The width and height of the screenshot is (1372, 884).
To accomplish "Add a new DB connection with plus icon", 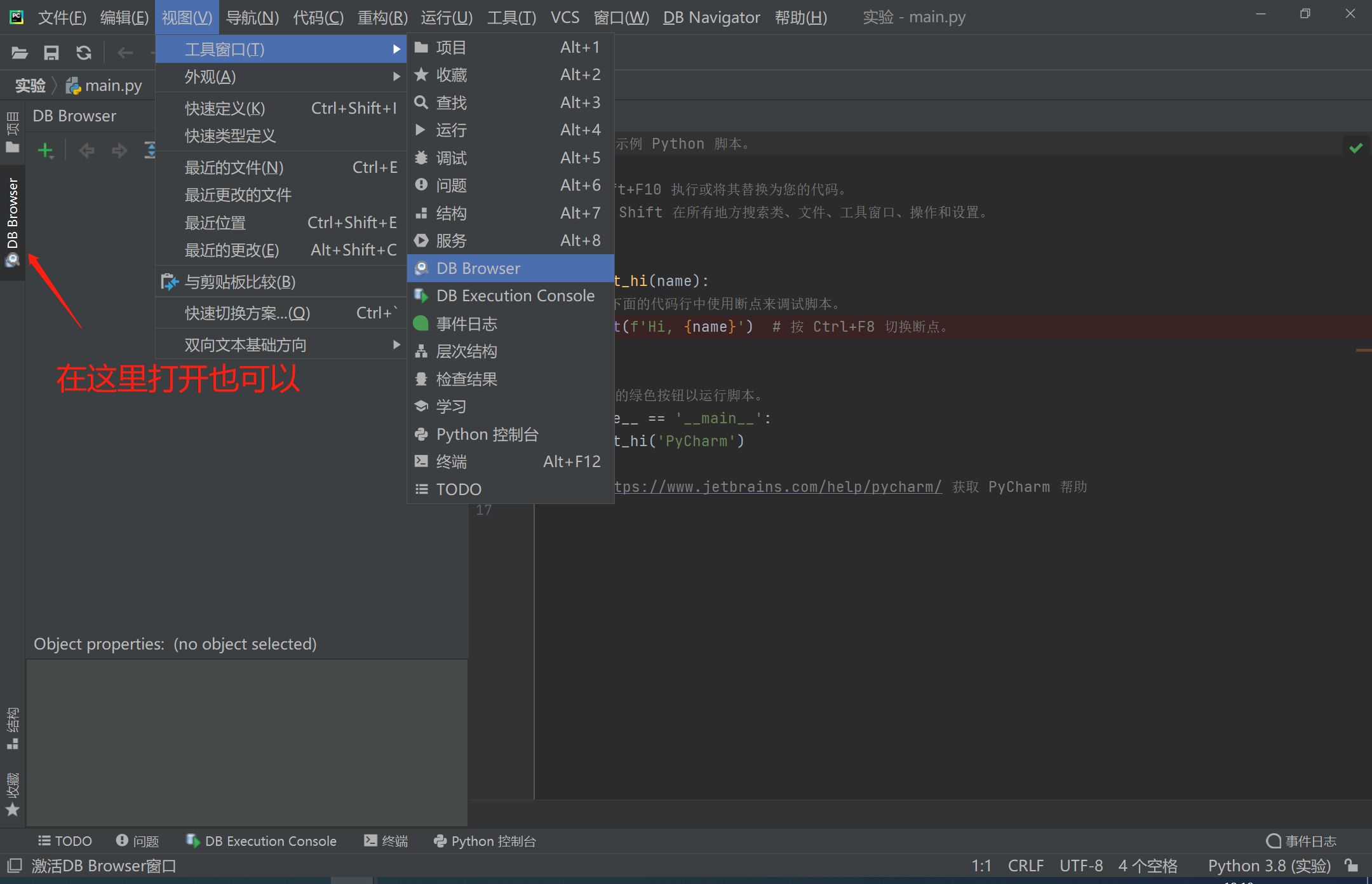I will (46, 151).
